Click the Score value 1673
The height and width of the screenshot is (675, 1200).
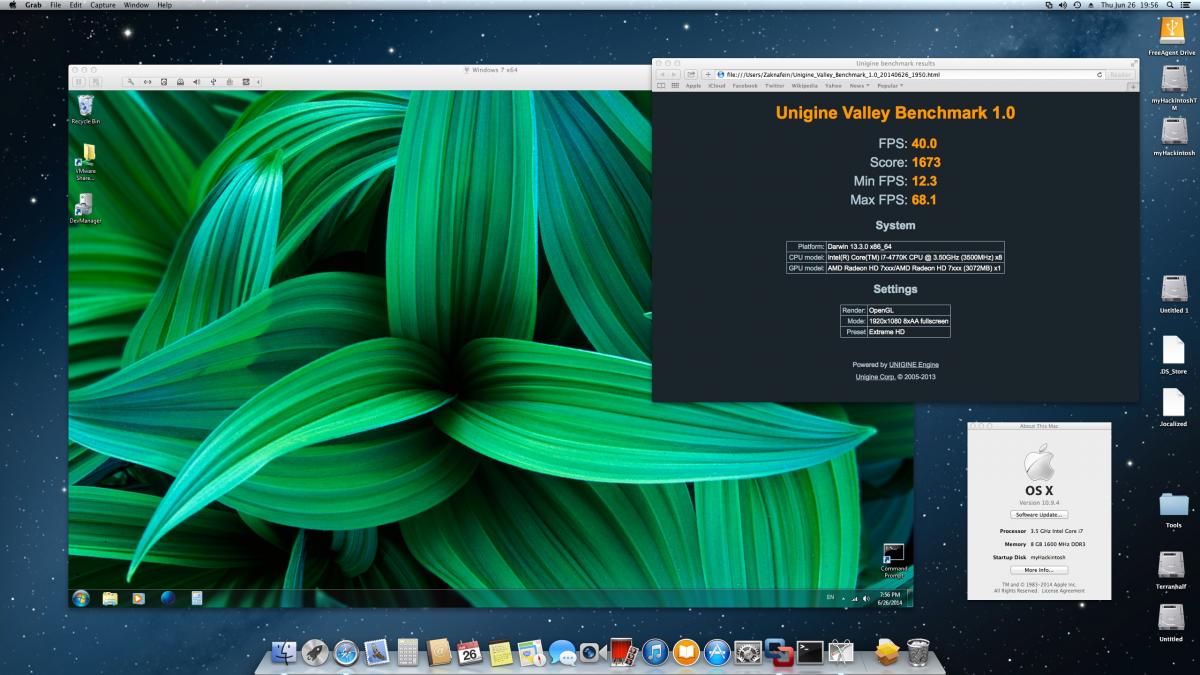pyautogui.click(x=926, y=162)
